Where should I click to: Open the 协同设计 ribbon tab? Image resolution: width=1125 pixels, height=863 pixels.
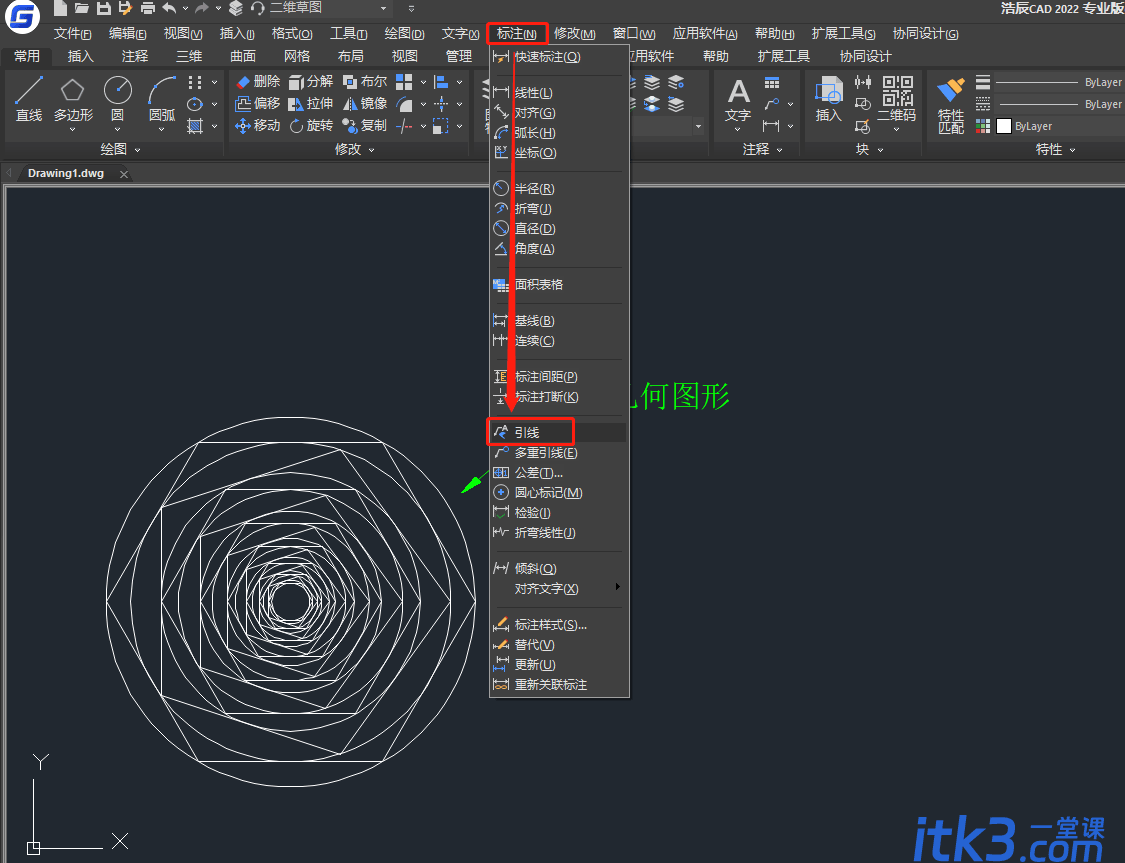coord(865,56)
